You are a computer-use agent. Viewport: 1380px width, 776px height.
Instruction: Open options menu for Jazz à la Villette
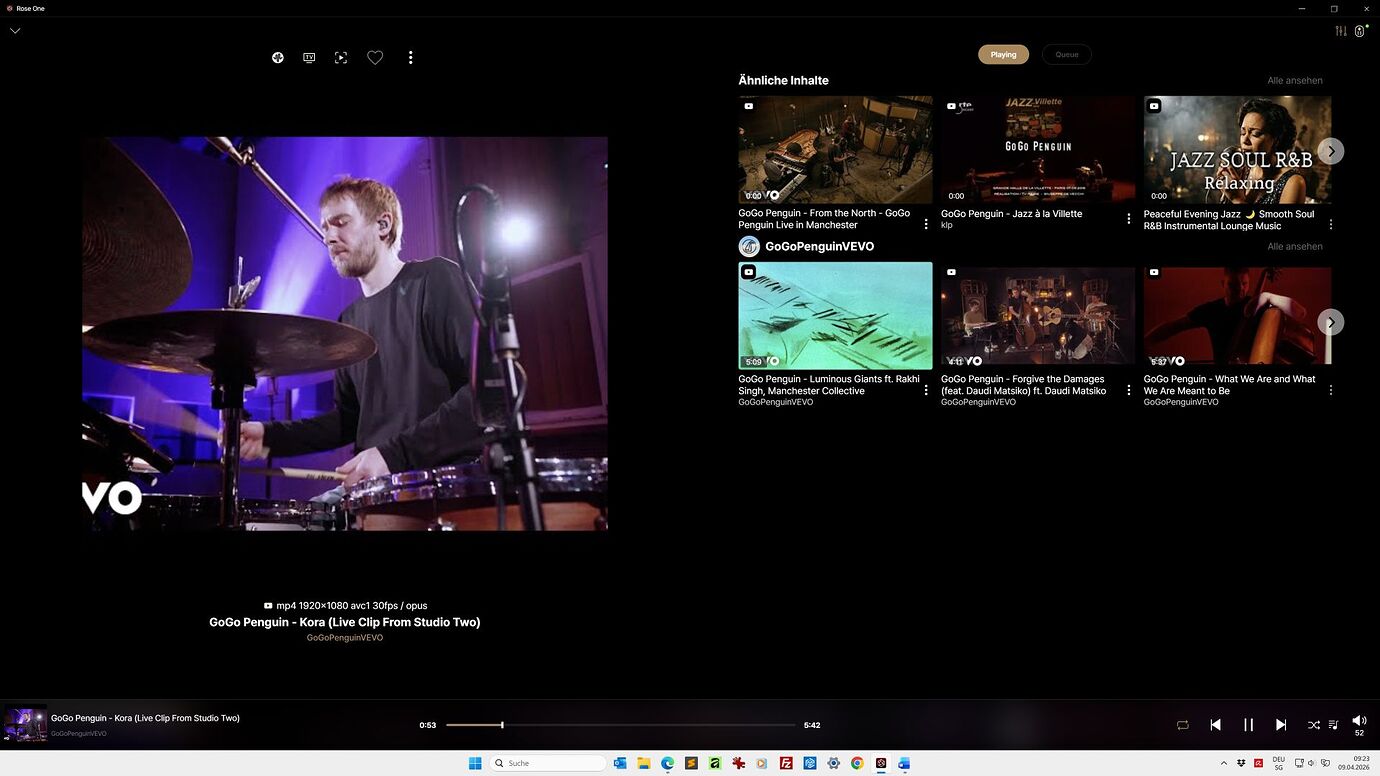(x=1129, y=219)
